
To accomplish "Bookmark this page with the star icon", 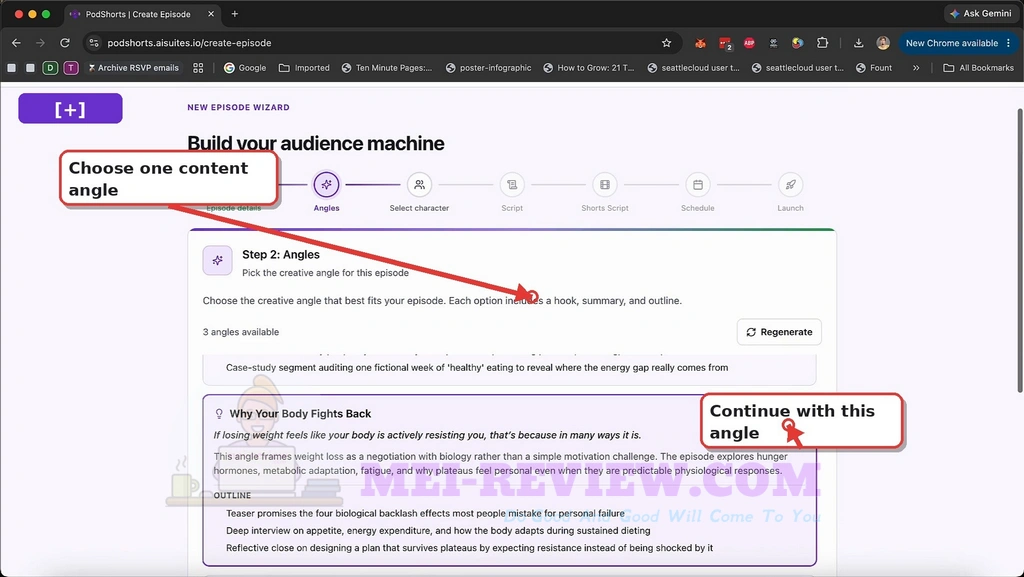I will 666,43.
